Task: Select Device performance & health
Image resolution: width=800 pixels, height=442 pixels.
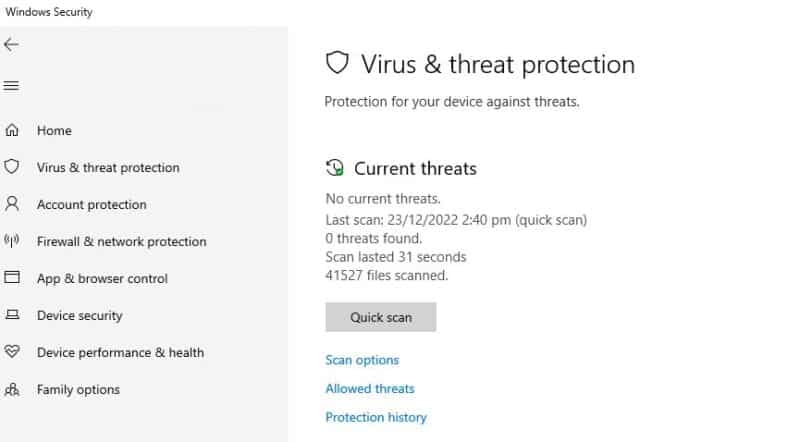Action: coord(120,353)
